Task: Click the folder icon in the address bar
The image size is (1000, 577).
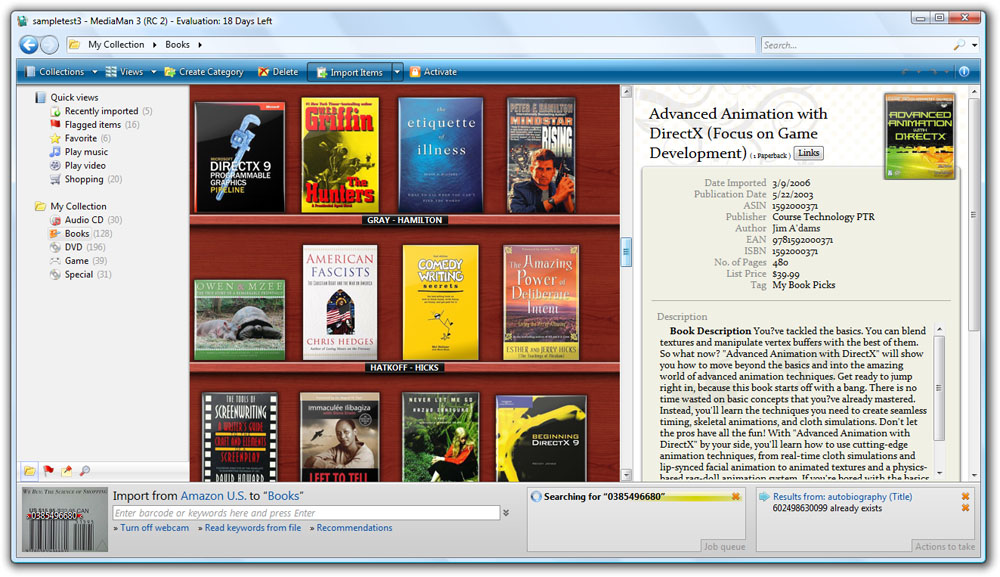Action: coord(75,45)
